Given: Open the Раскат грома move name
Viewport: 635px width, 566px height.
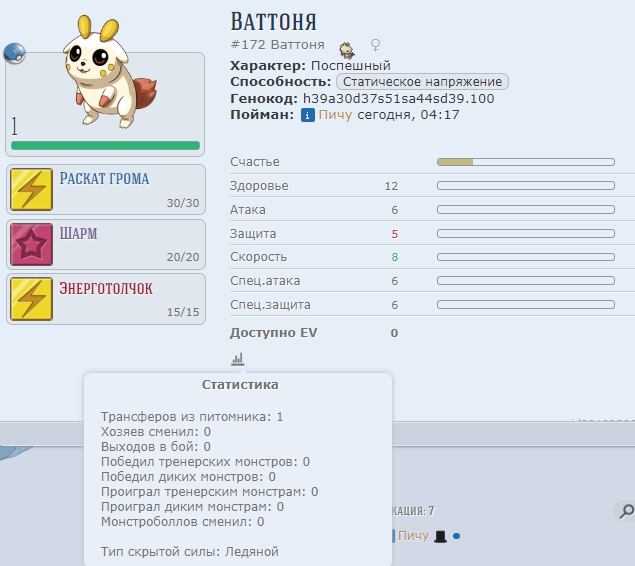Looking at the screenshot, I should pyautogui.click(x=104, y=179).
